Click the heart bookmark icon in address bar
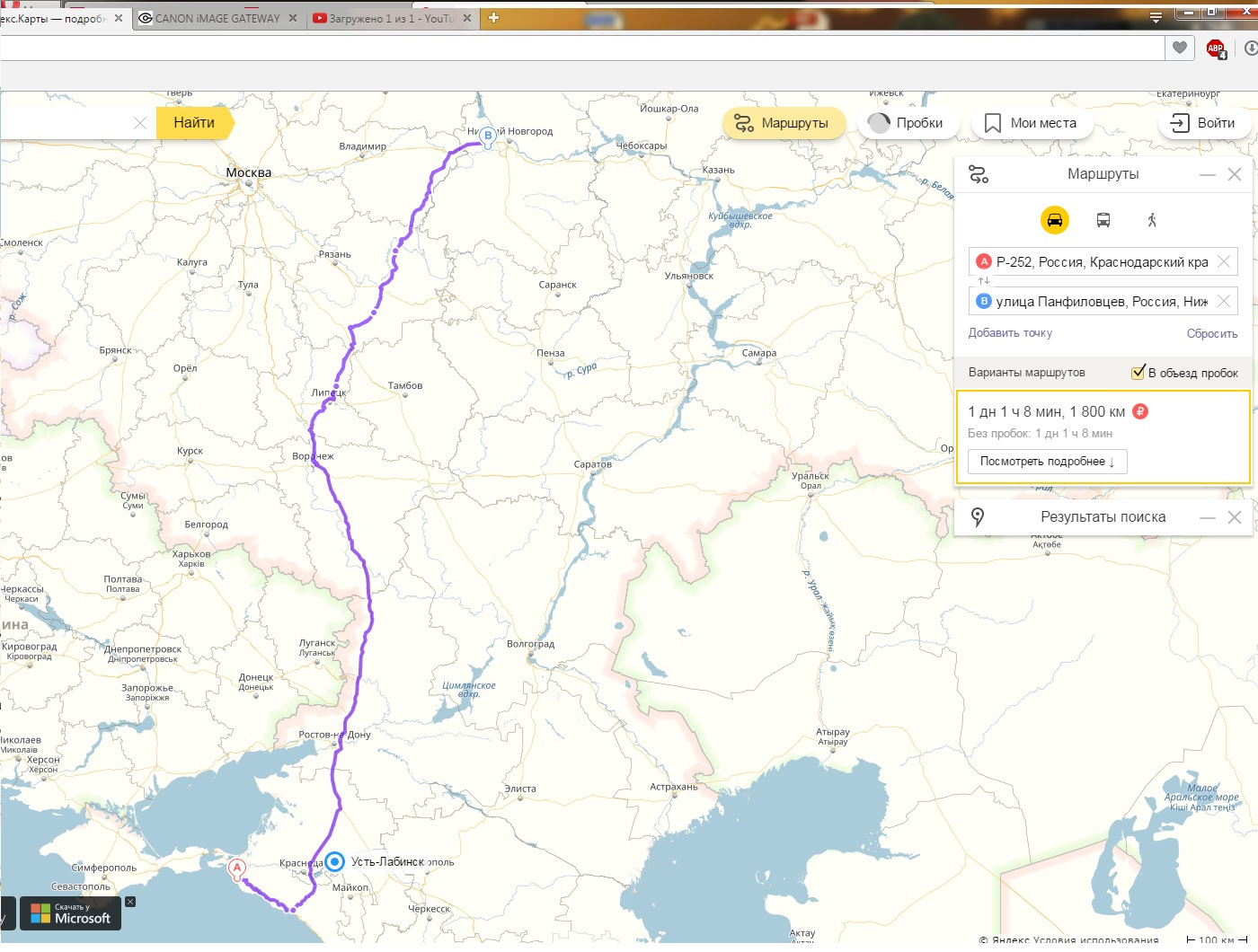The height and width of the screenshot is (952, 1258). [x=1180, y=48]
